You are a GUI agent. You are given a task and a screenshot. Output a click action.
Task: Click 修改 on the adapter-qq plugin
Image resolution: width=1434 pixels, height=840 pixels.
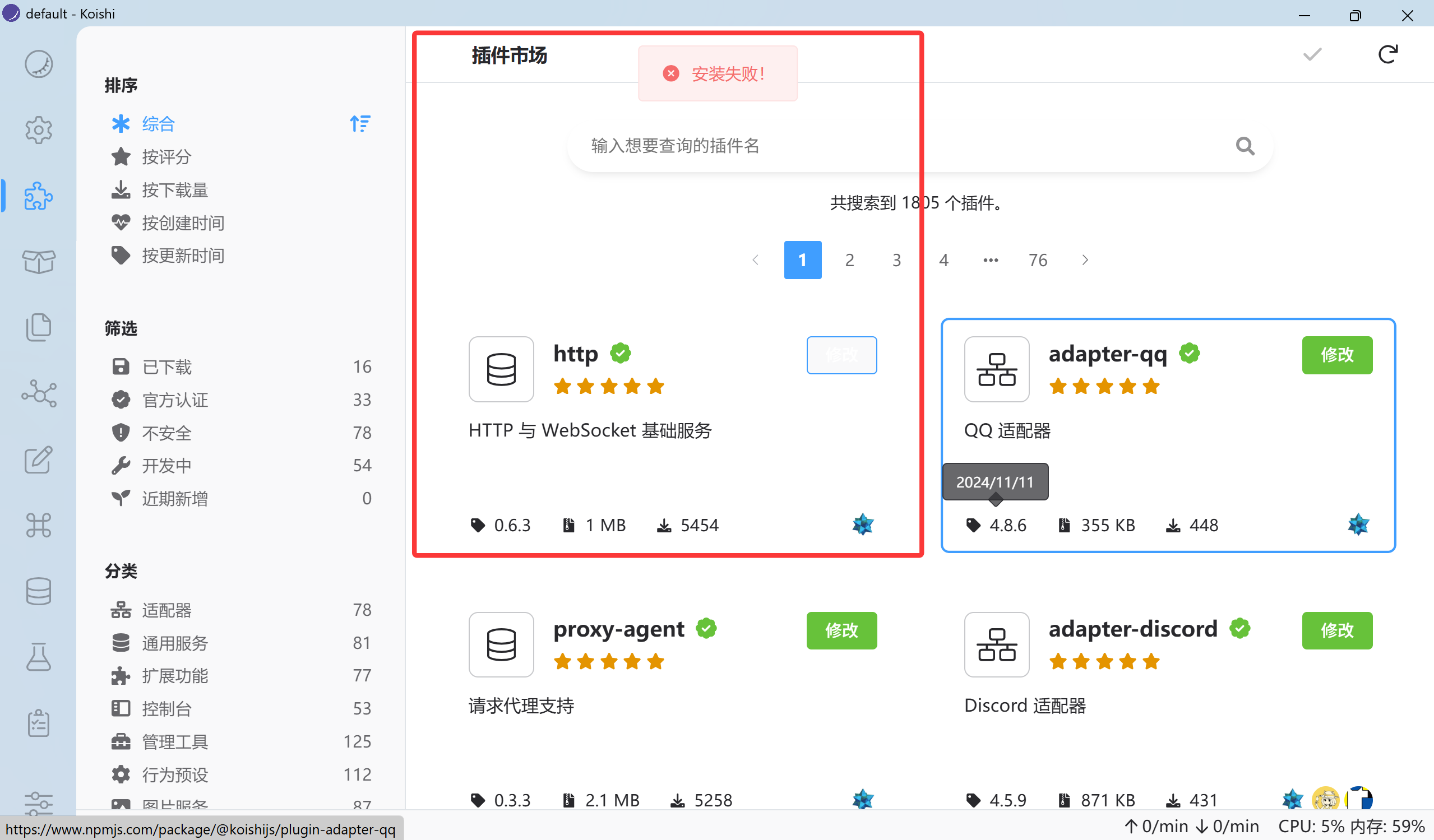pyautogui.click(x=1337, y=355)
